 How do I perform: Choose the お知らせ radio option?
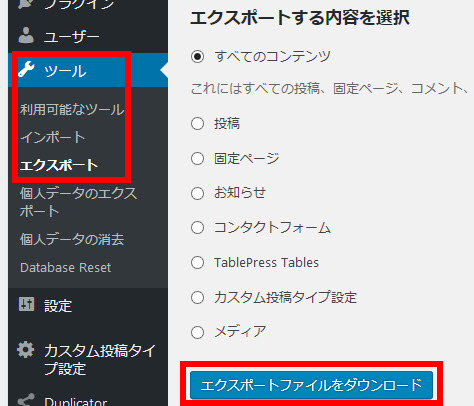pos(198,193)
